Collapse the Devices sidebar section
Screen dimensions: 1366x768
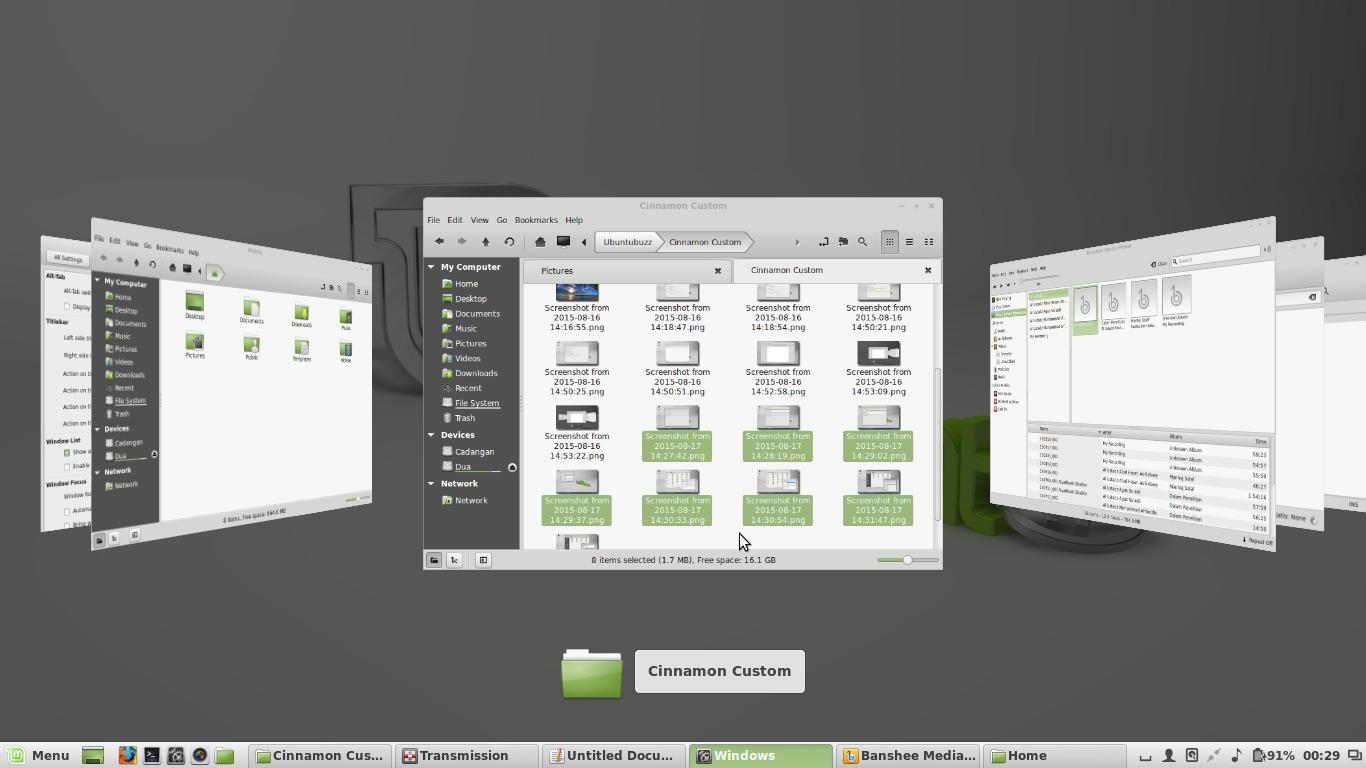click(x=432, y=435)
